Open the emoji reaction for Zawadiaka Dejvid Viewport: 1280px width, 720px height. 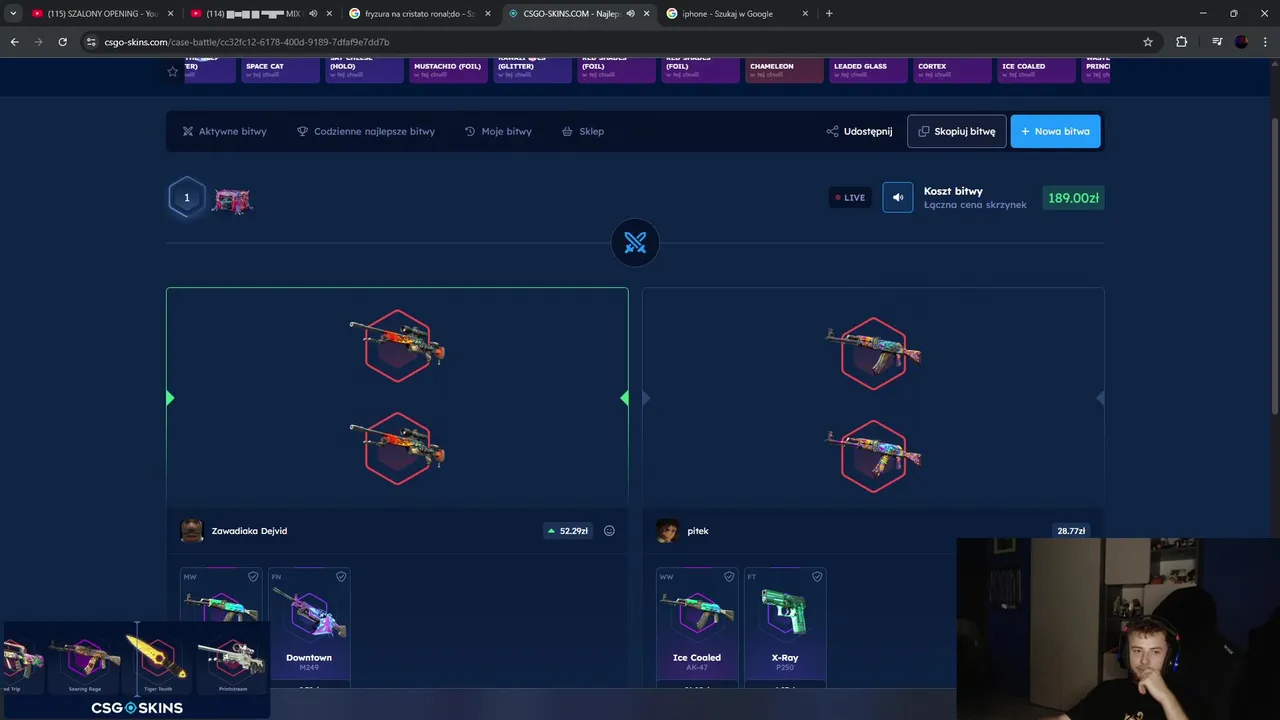(609, 531)
